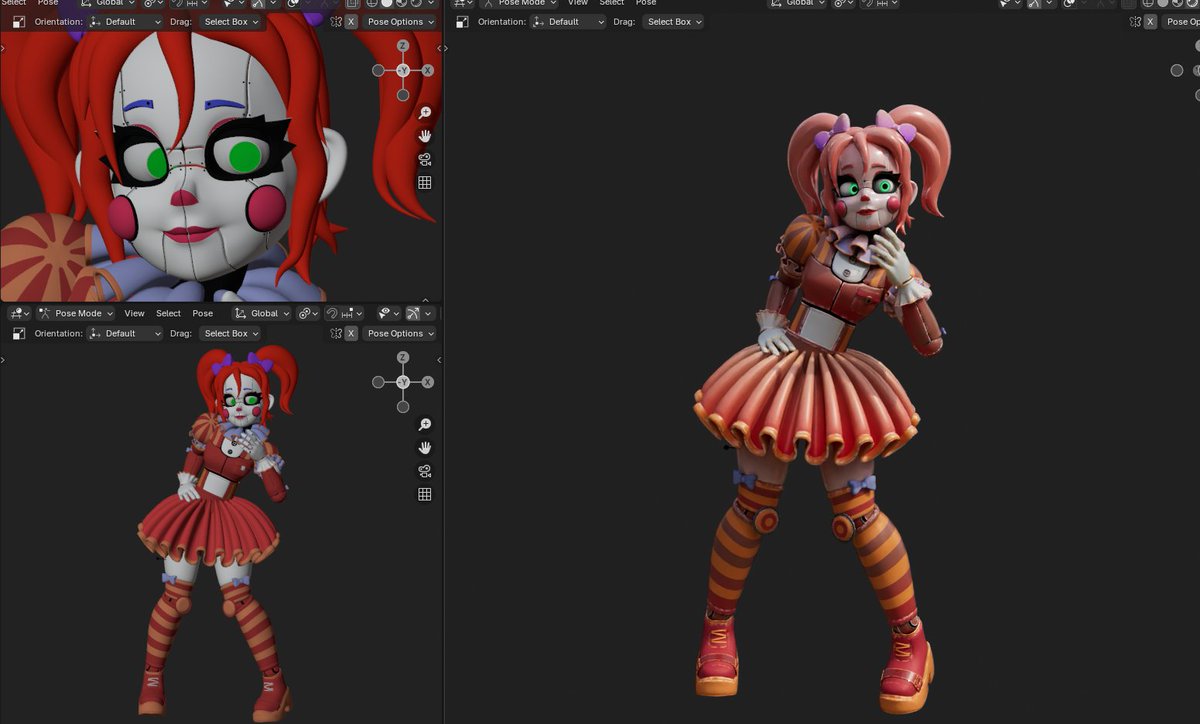The height and width of the screenshot is (724, 1200).
Task: Expand sidebar arrow at right of top-left viewport
Action: coord(440,47)
